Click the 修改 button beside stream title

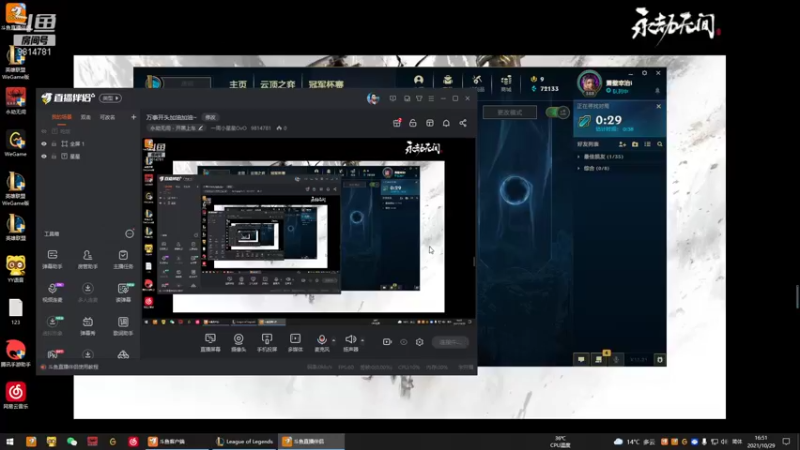point(210,117)
